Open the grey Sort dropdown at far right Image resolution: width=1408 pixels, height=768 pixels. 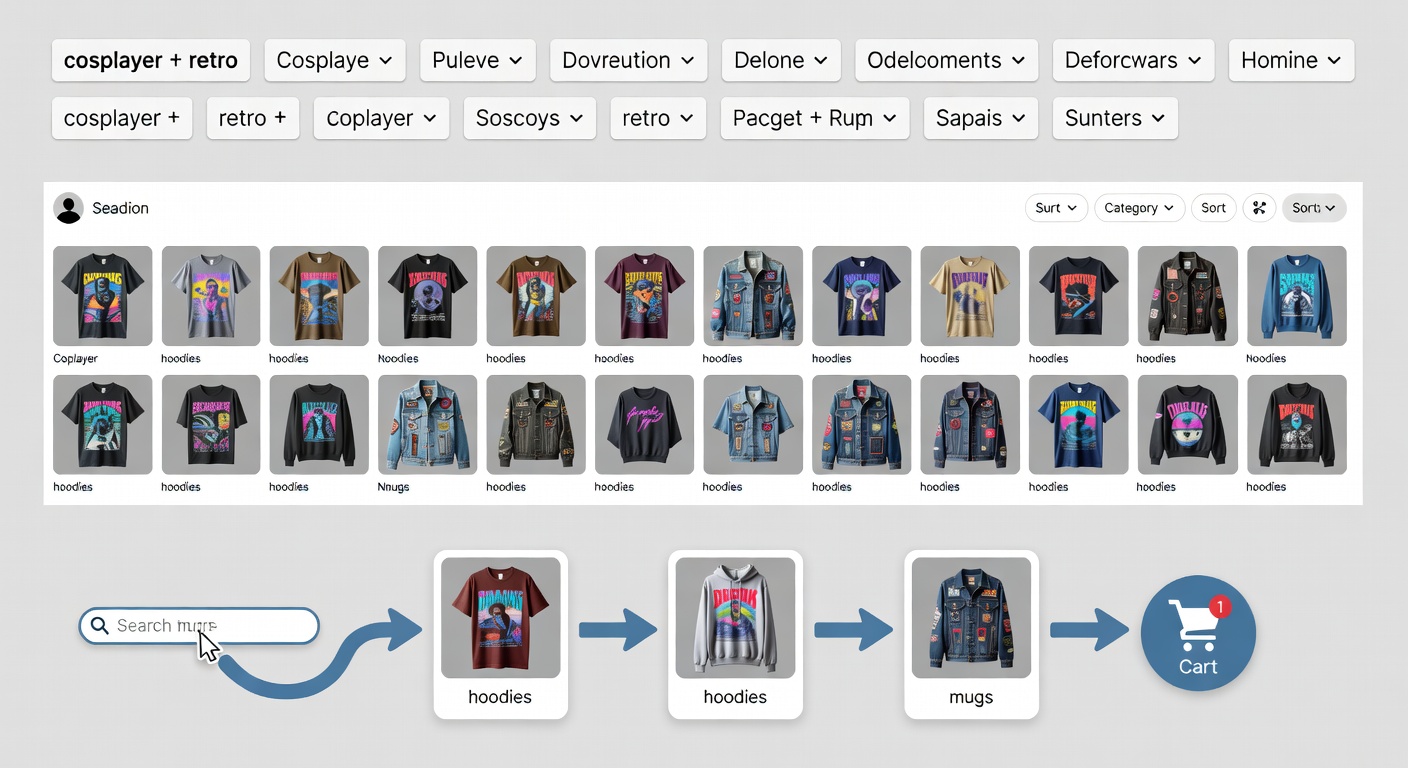click(x=1314, y=208)
